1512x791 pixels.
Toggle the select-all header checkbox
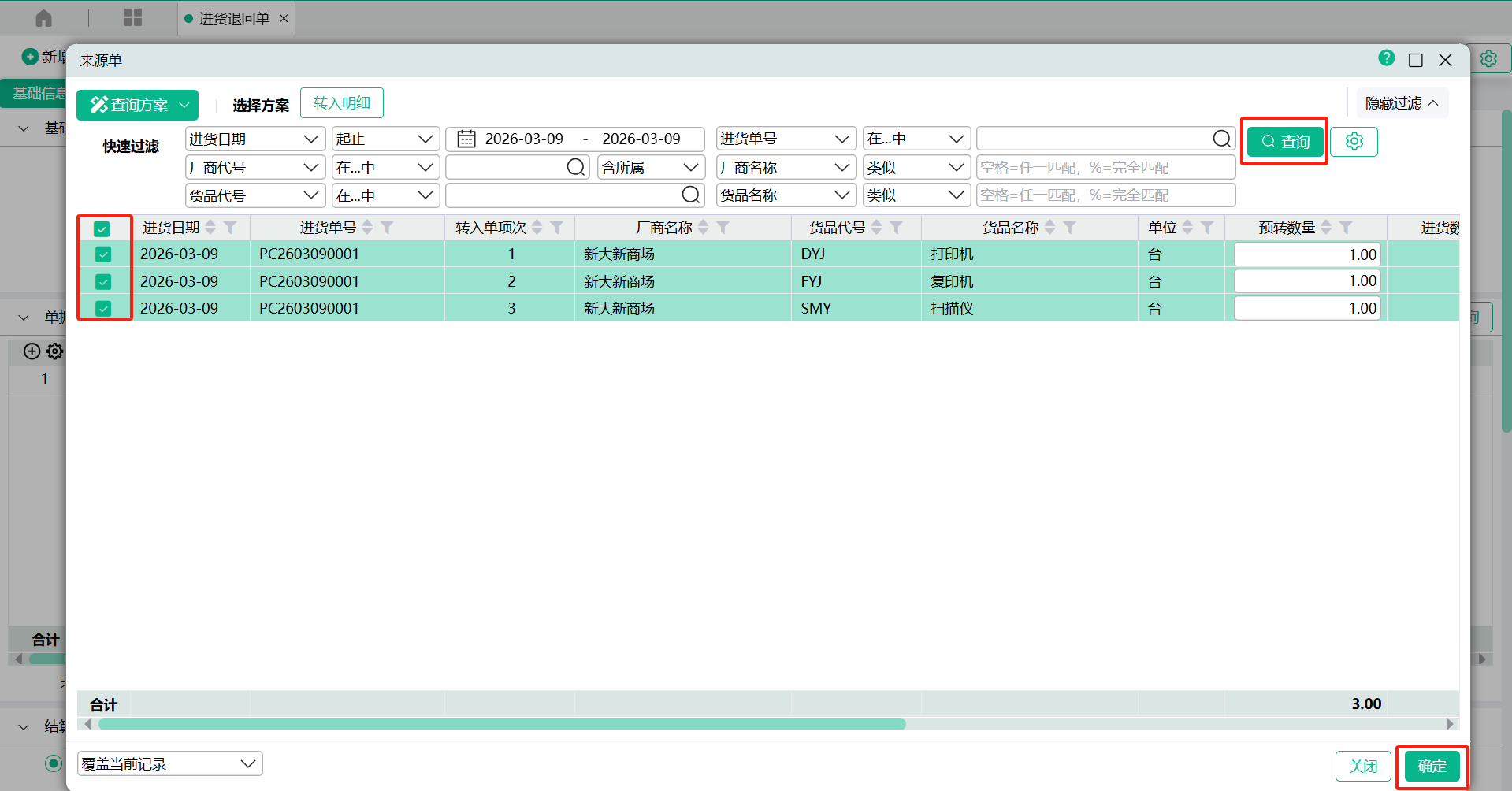(102, 229)
